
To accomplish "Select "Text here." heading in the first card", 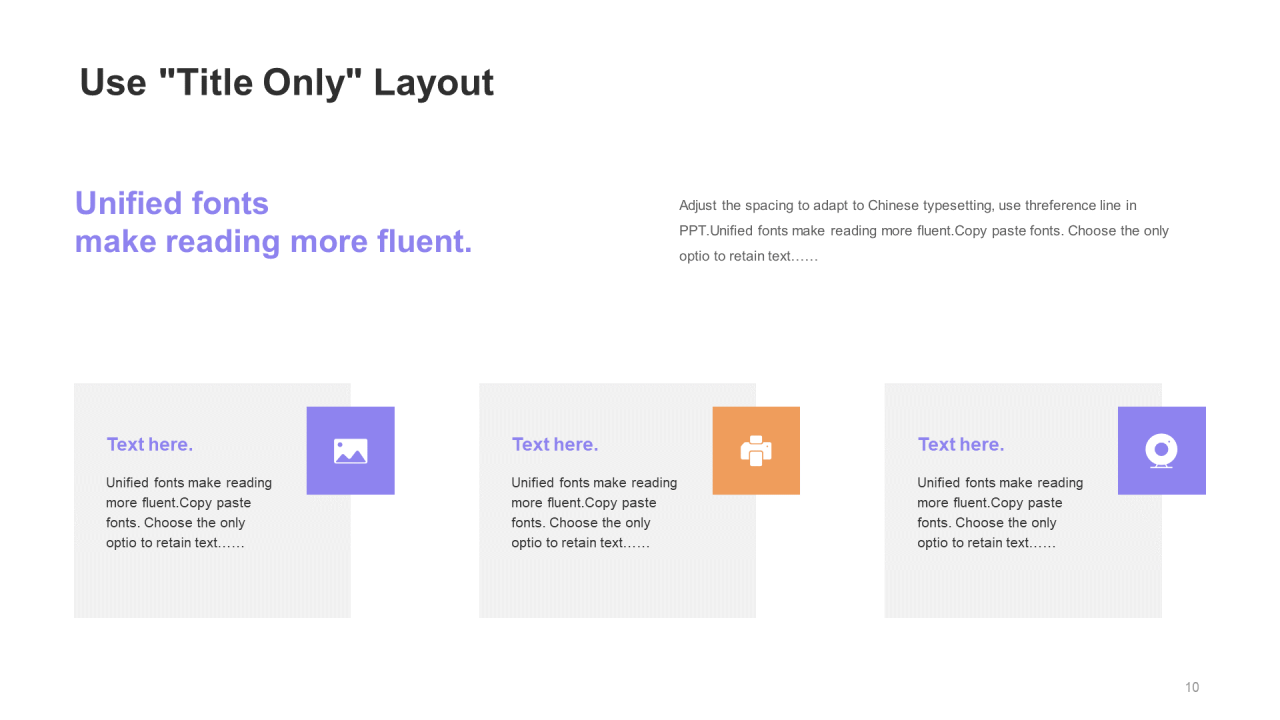I will tap(150, 444).
